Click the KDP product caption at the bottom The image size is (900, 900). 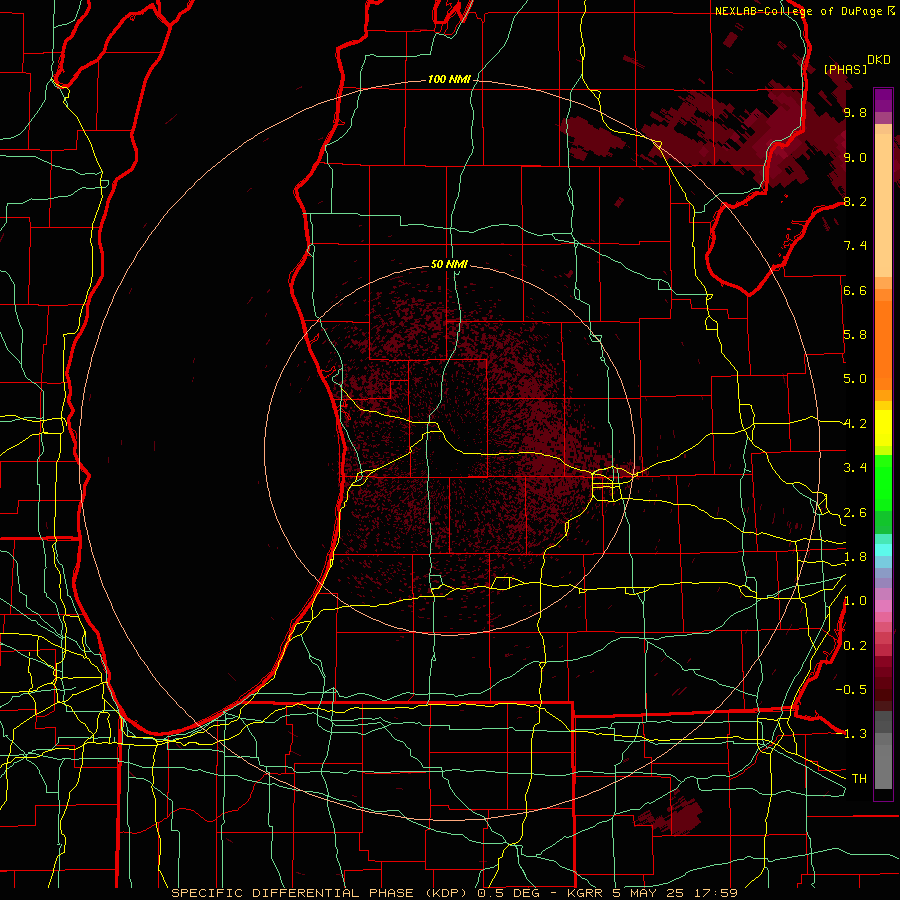(454, 893)
